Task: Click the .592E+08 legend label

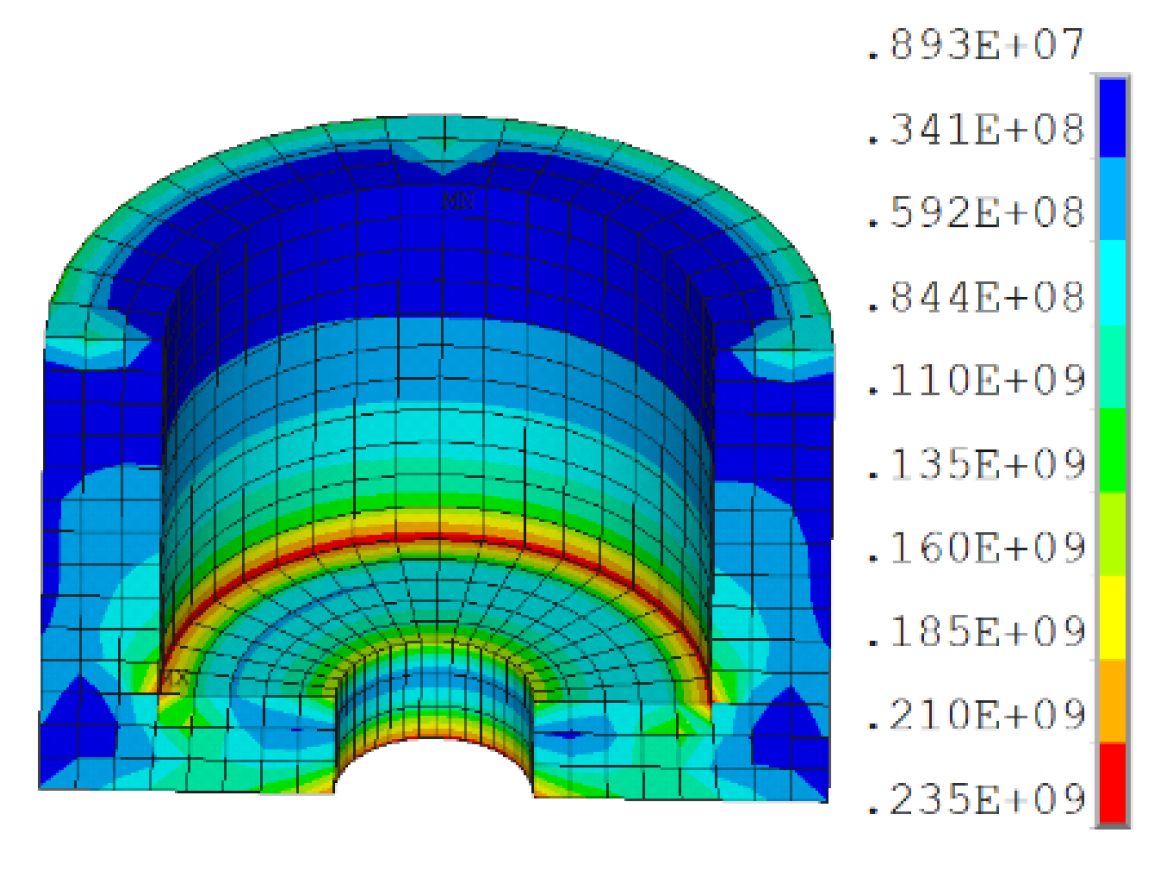Action: coord(975,214)
